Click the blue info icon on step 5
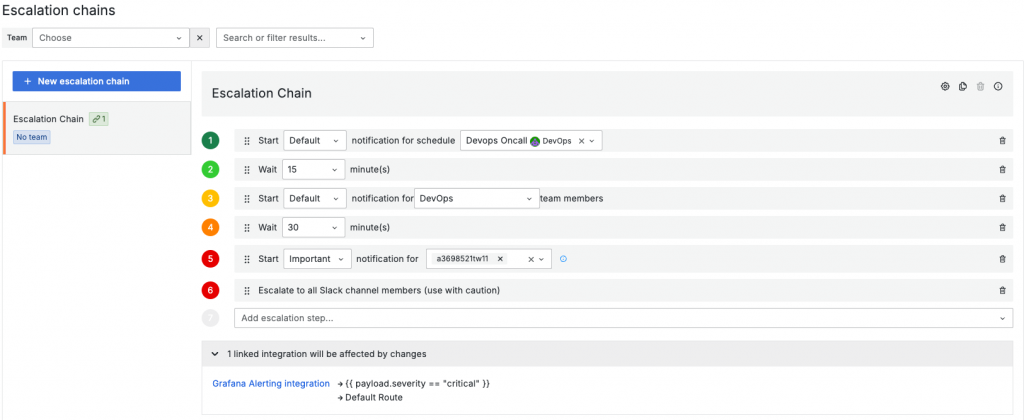Viewport: 1024px width, 420px height. [563, 259]
